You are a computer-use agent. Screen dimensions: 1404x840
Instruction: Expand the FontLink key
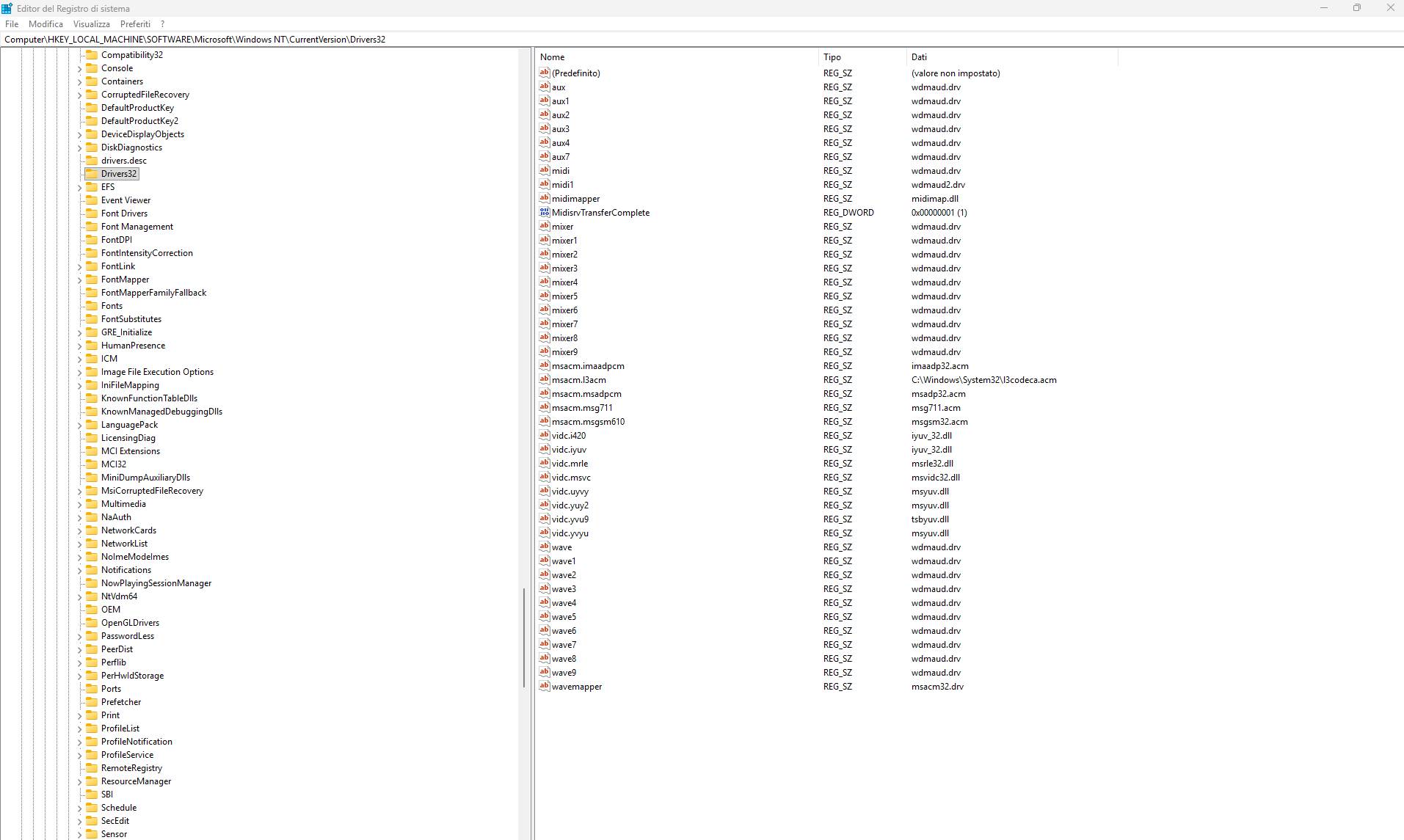click(x=79, y=267)
